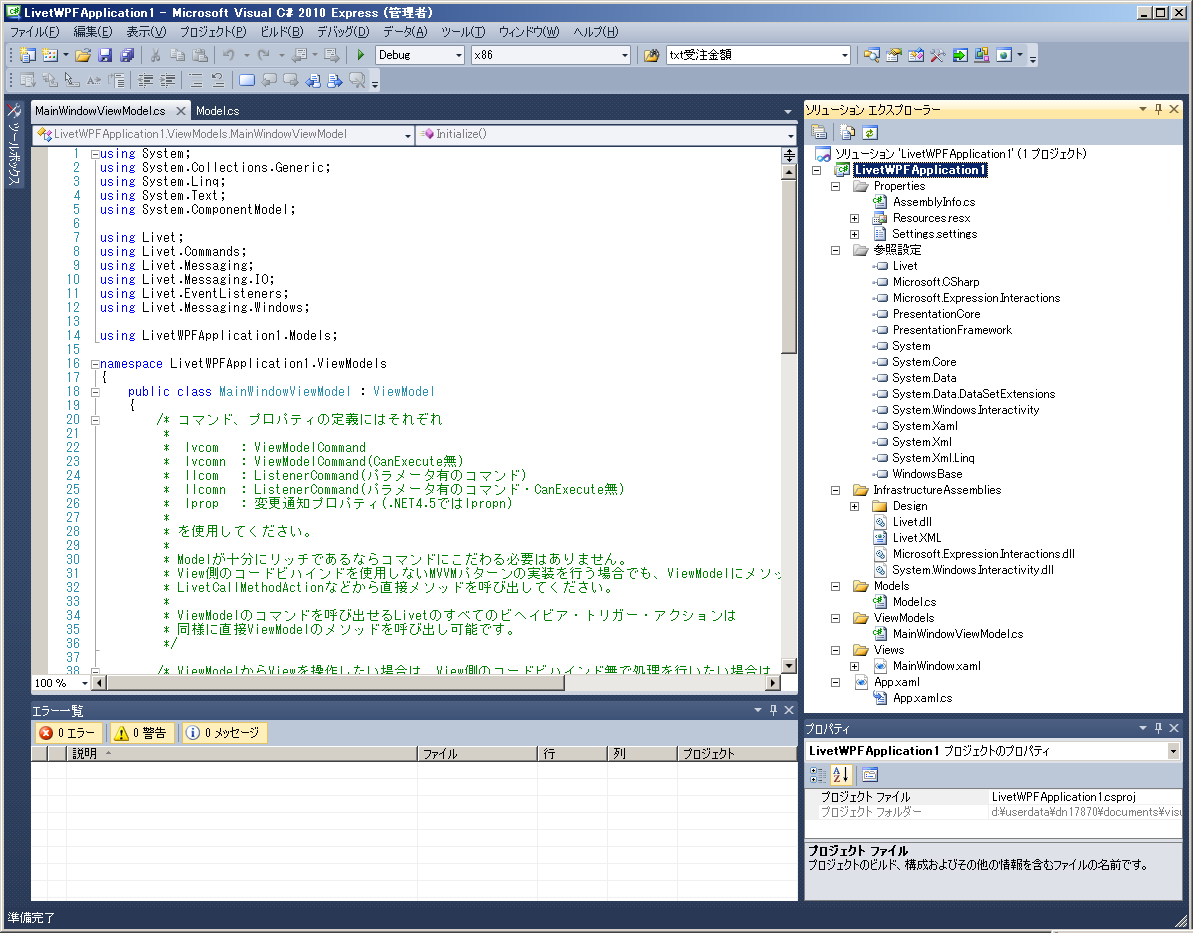The image size is (1193, 933).
Task: Increase line indent with the indent icon
Action: (167, 80)
